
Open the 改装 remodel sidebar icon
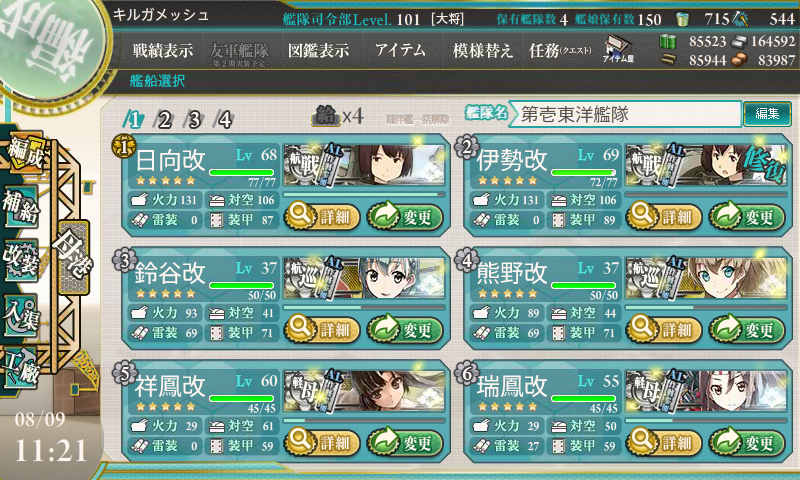pyautogui.click(x=21, y=260)
